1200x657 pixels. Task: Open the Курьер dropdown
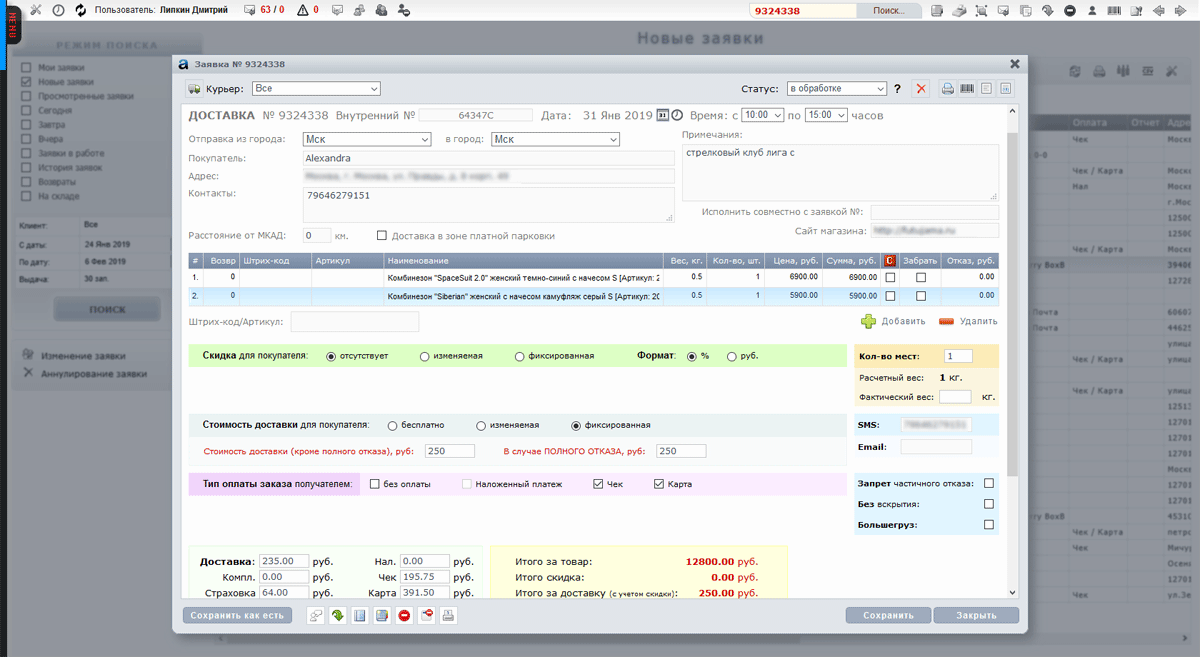point(315,89)
